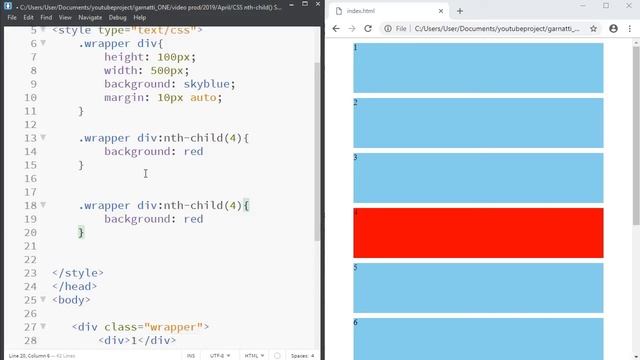
Task: View site information for the File URL
Action: 396,29
